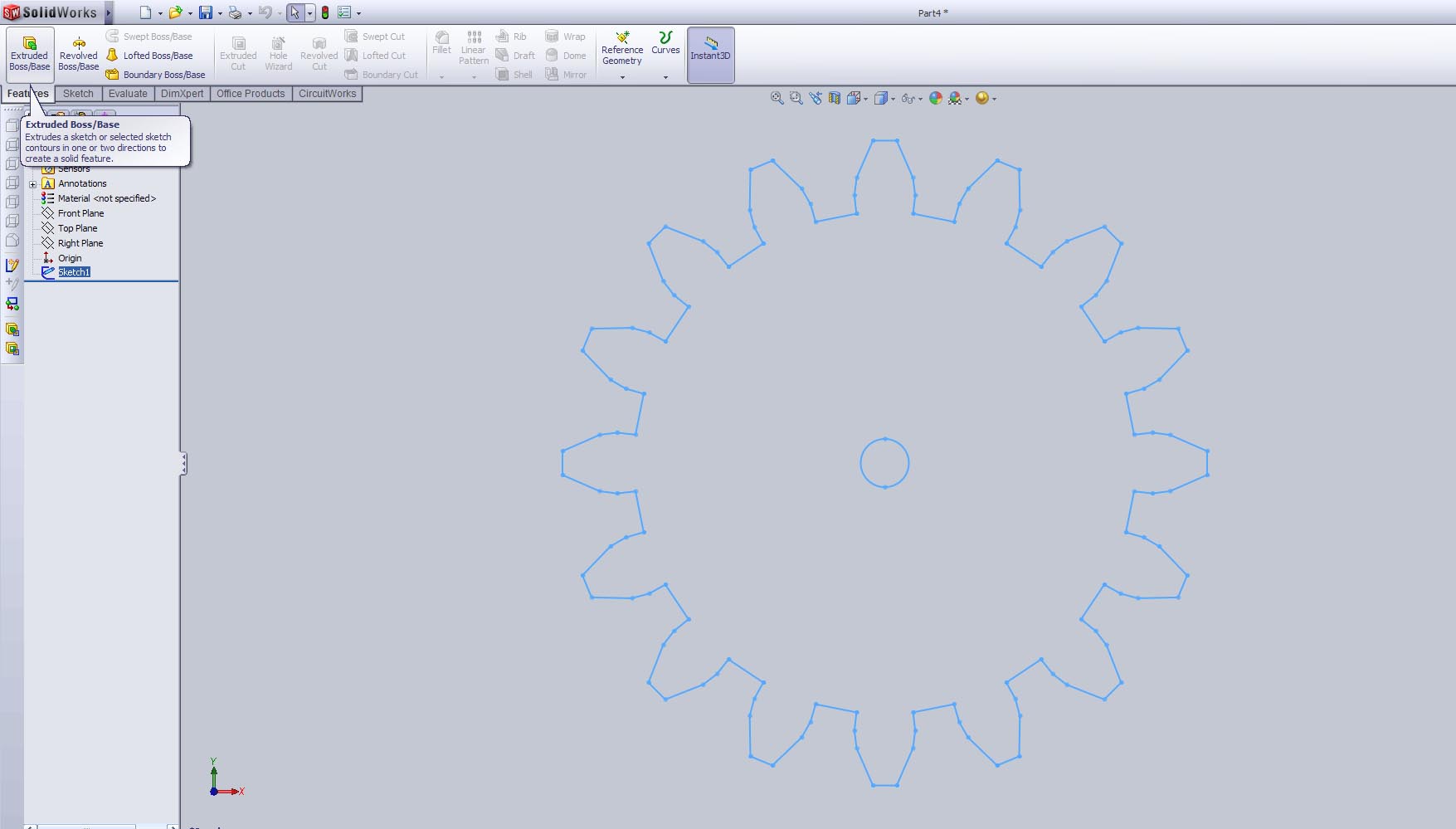Image resolution: width=1456 pixels, height=829 pixels.
Task: Select the Extruded Cut tool
Action: pos(238,54)
